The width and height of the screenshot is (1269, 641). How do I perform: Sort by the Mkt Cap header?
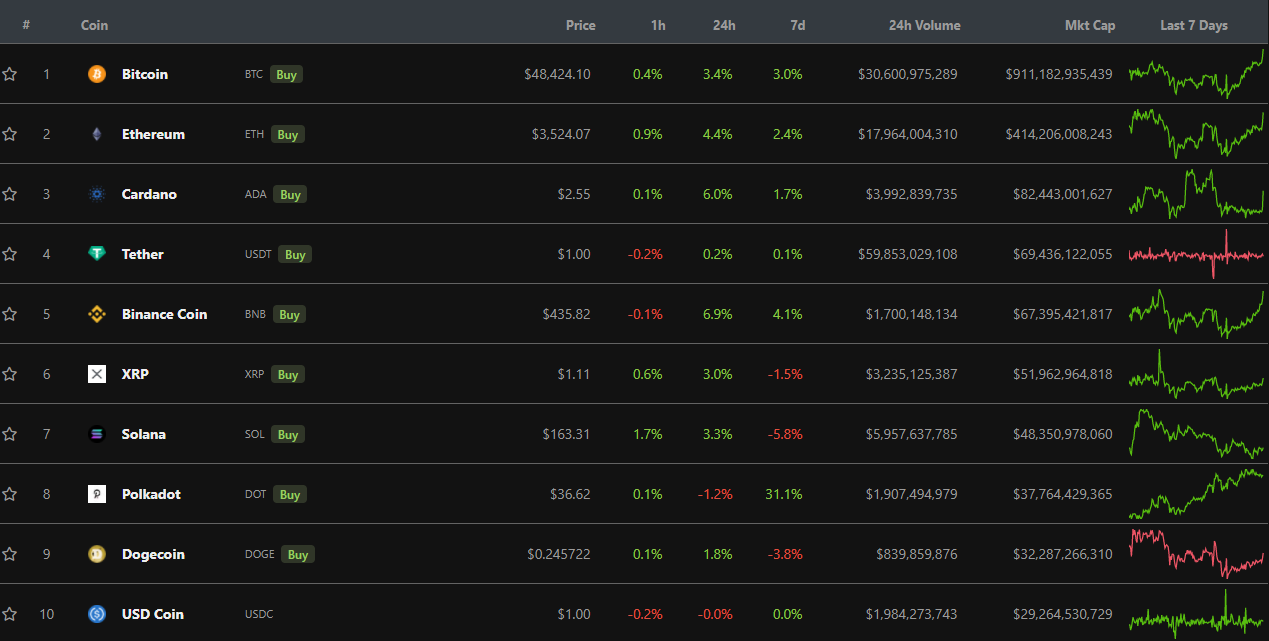(1090, 25)
